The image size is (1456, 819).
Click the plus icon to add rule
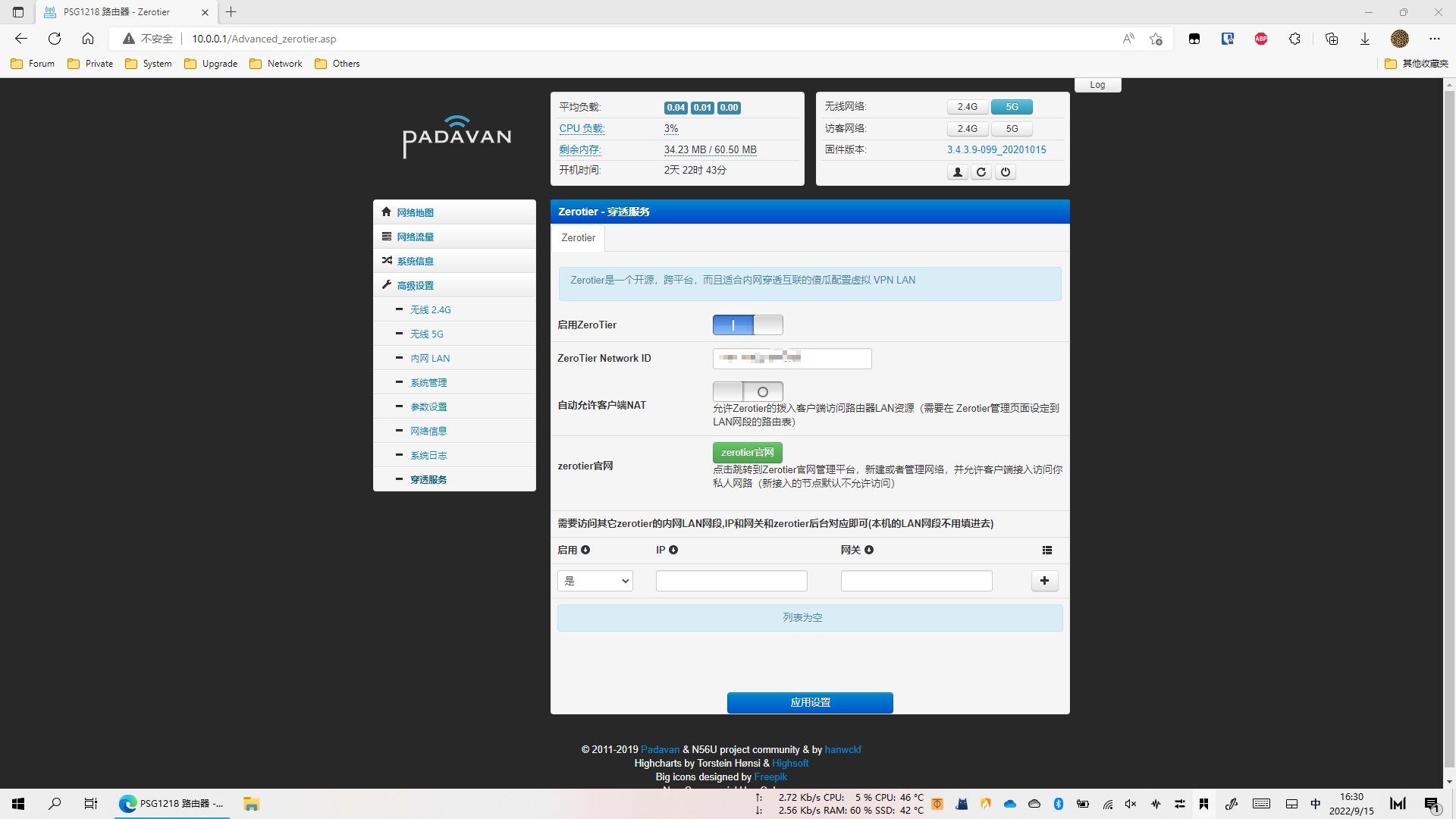point(1044,581)
